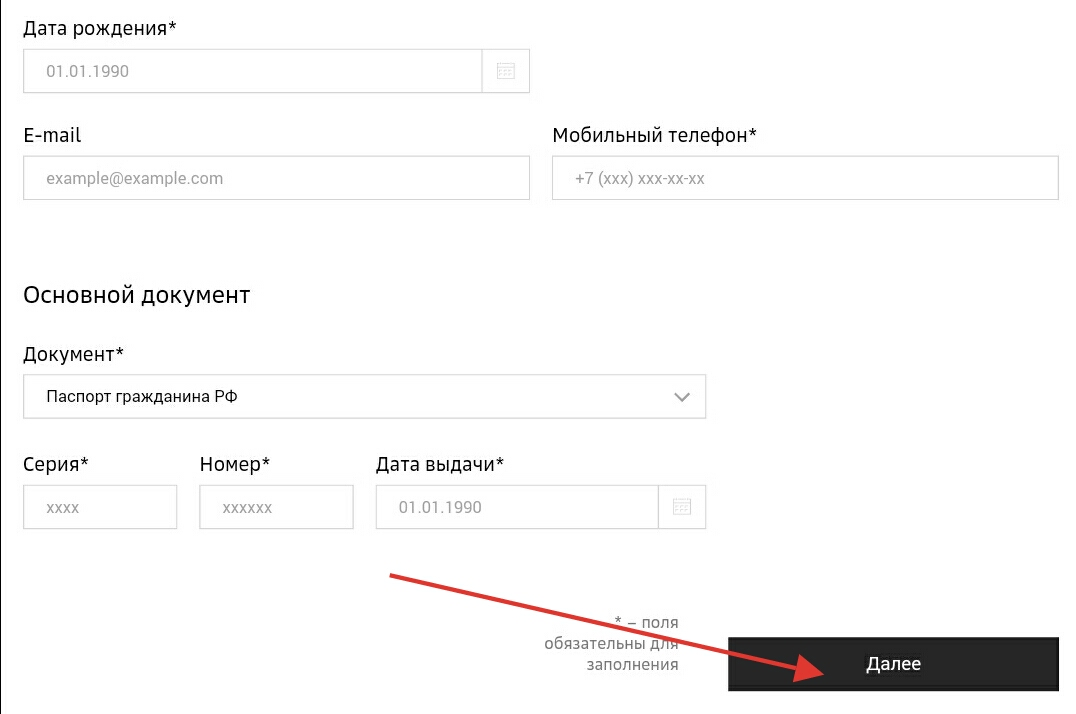Focus the Дата рождения date input field
This screenshot has height=714, width=1076.
tap(252, 71)
